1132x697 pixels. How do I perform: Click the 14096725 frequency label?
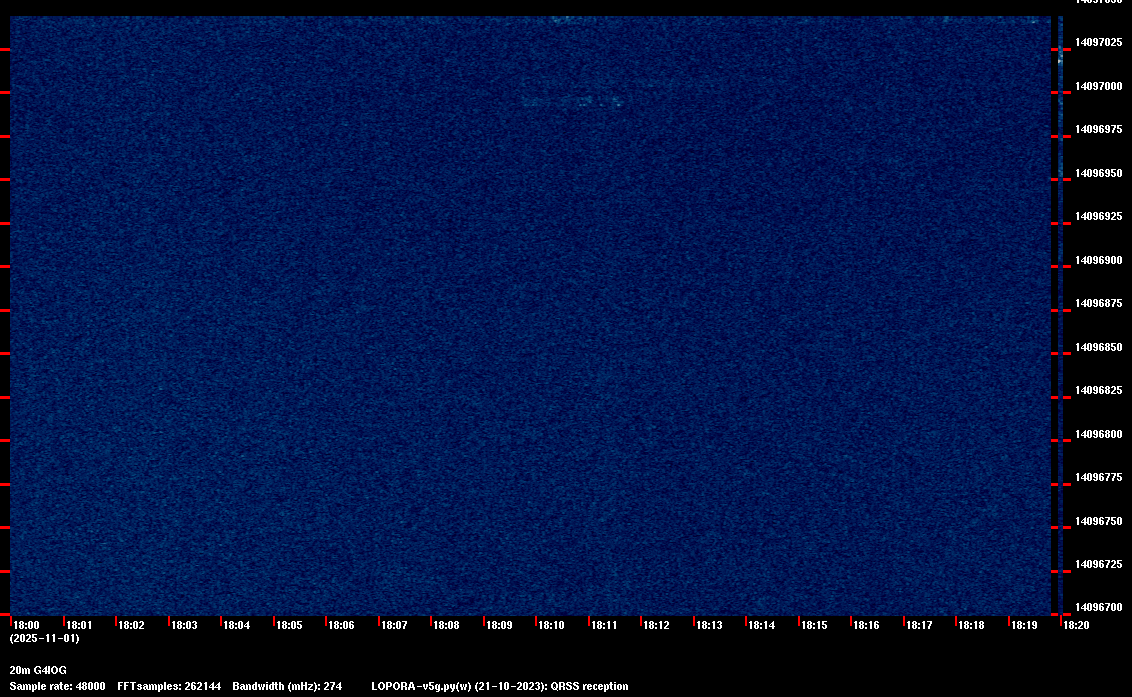click(1099, 565)
